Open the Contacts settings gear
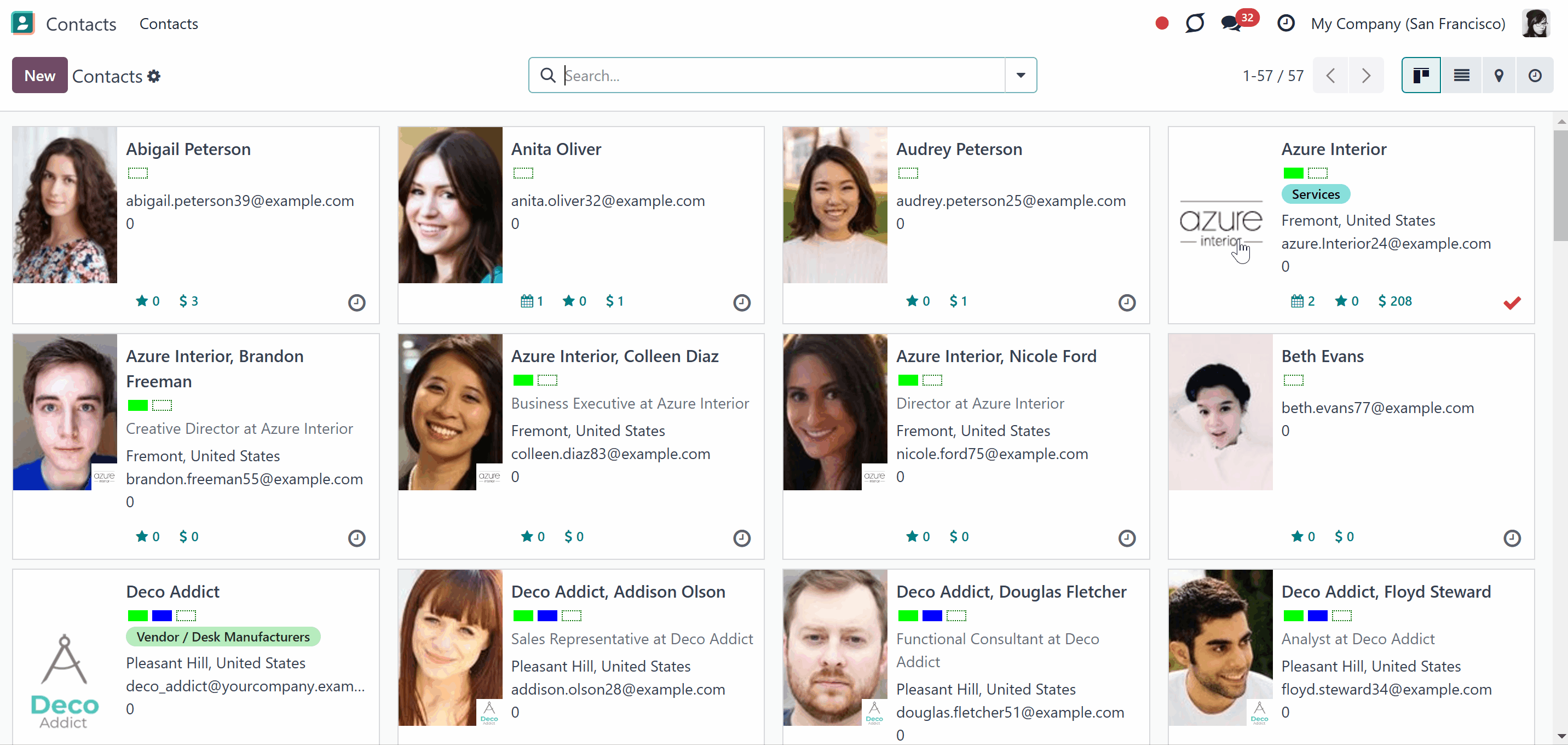 154,76
